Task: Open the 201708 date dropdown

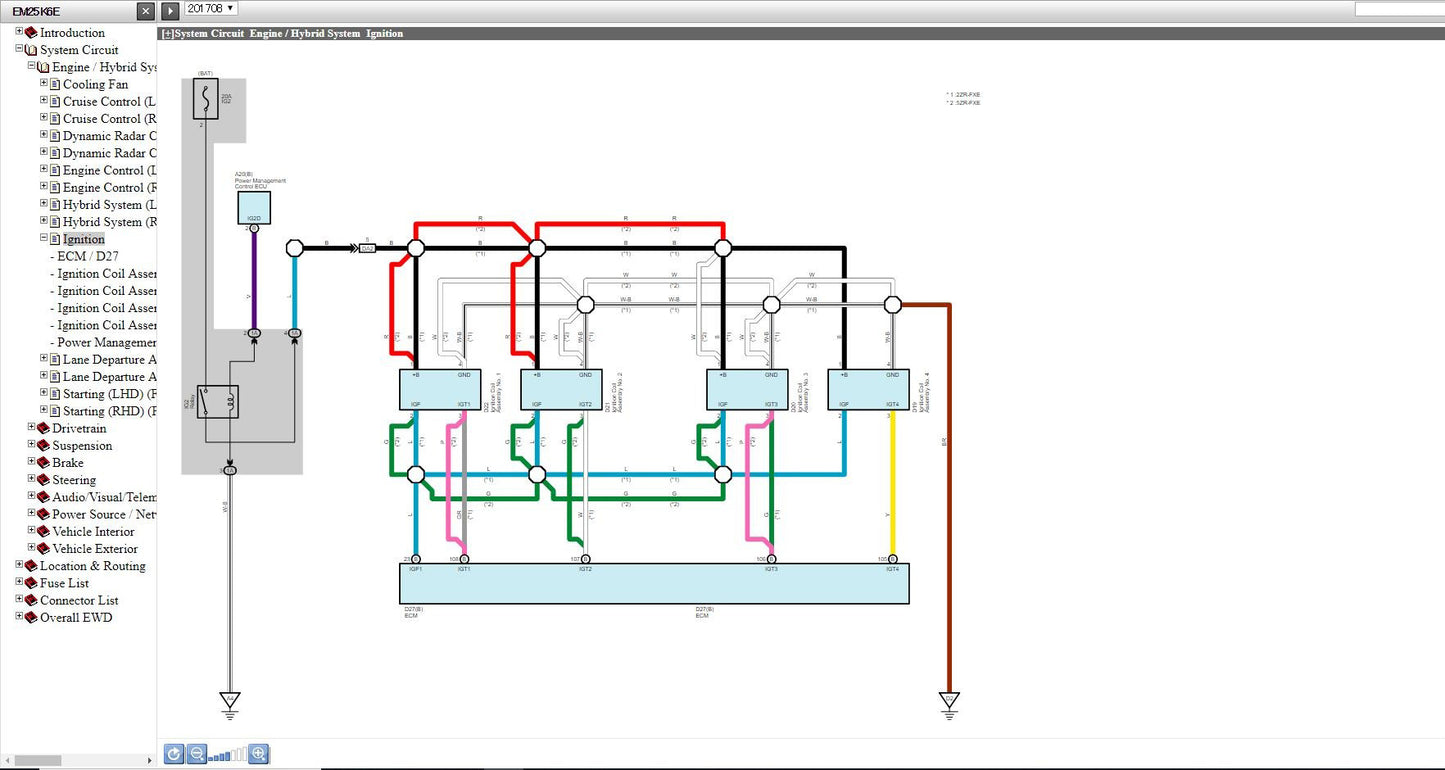Action: pyautogui.click(x=210, y=8)
